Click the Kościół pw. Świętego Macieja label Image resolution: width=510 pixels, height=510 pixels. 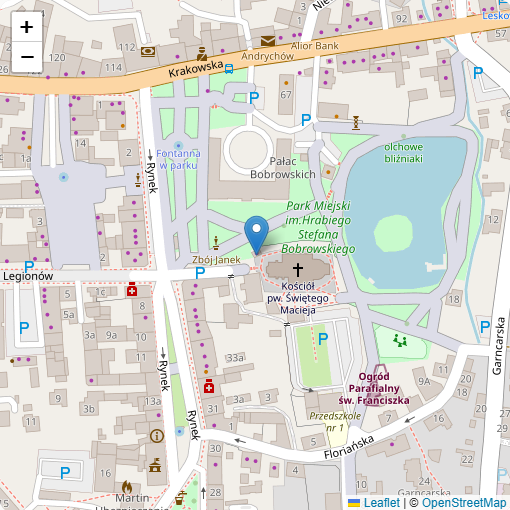pyautogui.click(x=298, y=298)
